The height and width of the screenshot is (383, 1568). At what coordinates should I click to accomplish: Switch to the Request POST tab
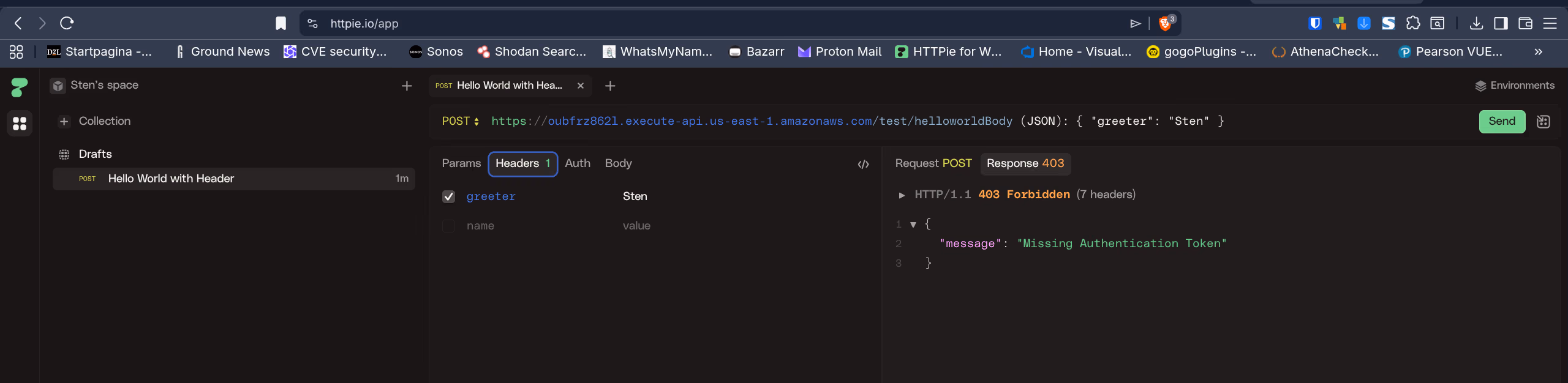point(933,163)
